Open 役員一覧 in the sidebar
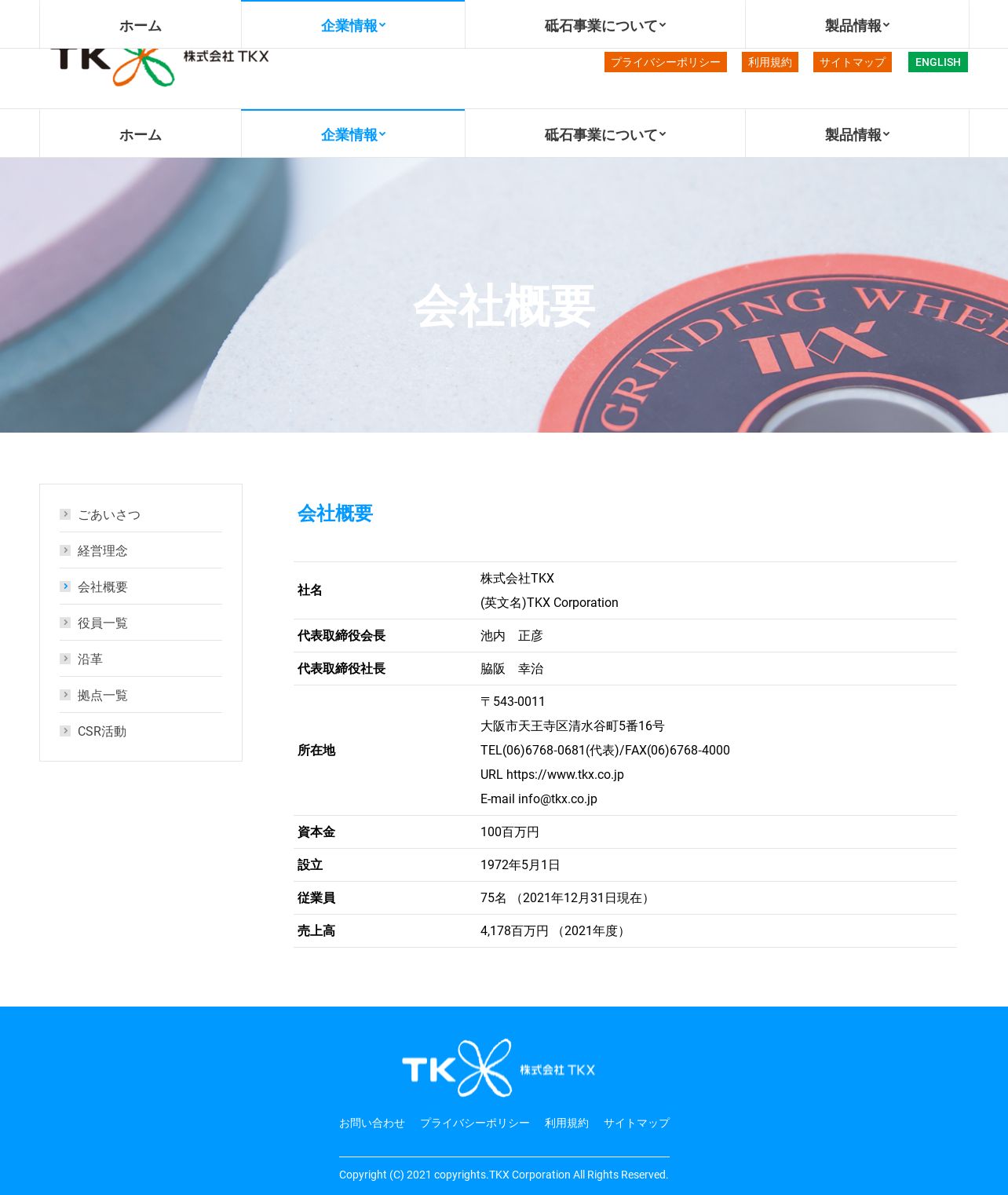 tap(103, 623)
